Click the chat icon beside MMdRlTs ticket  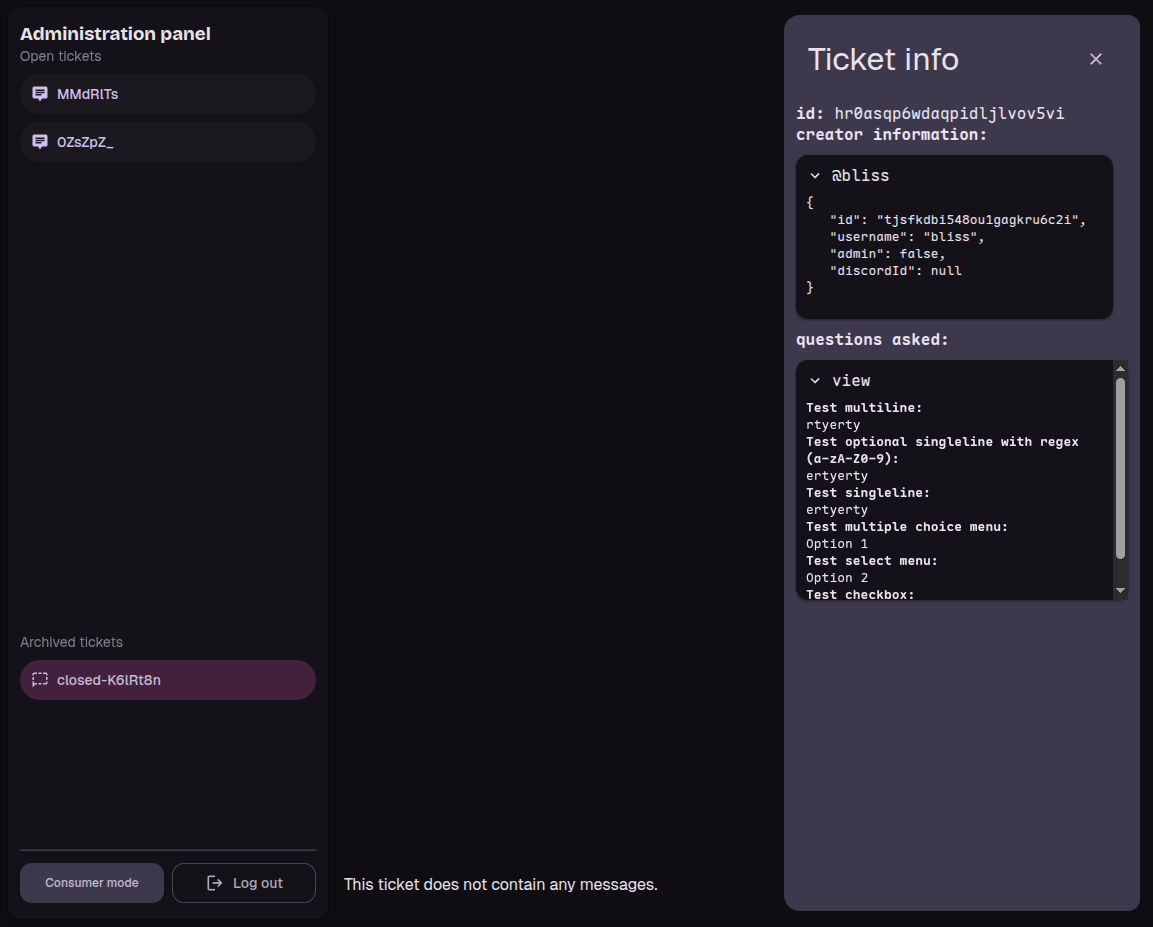(x=40, y=94)
